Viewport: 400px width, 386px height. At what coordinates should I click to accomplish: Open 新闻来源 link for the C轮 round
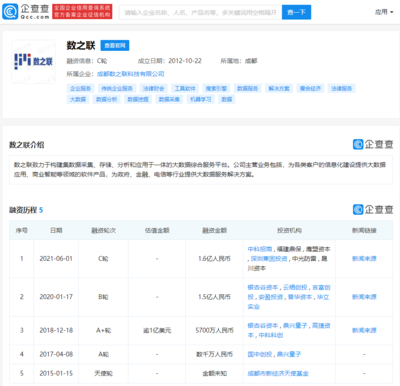pyautogui.click(x=364, y=259)
